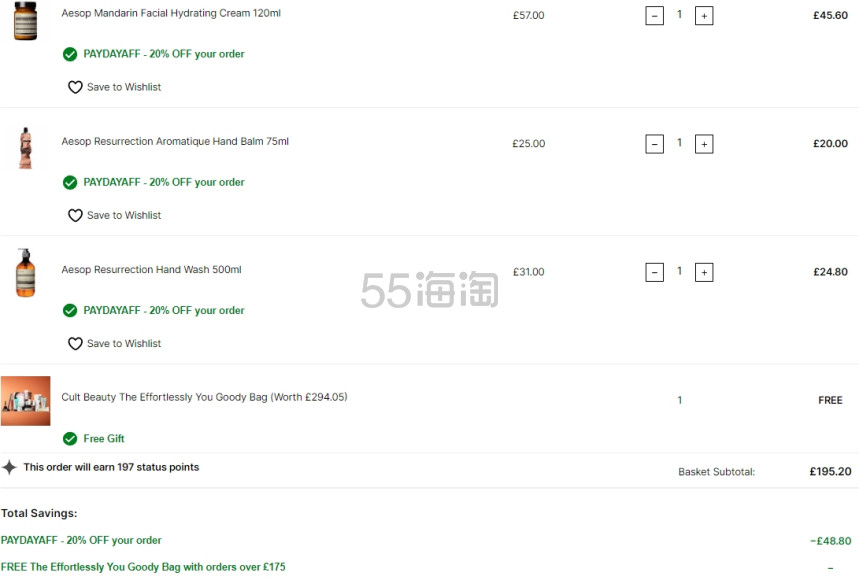Open Aesop Mandarin Facial Hydrating Cream 120ml product link
Viewport: 859px width, 580px height.
point(171,13)
